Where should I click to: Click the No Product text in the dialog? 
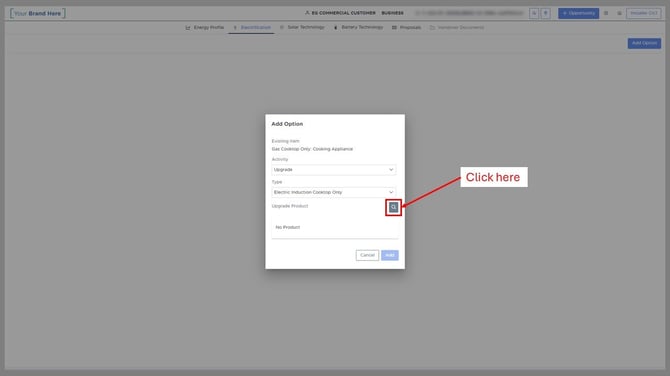(288, 227)
